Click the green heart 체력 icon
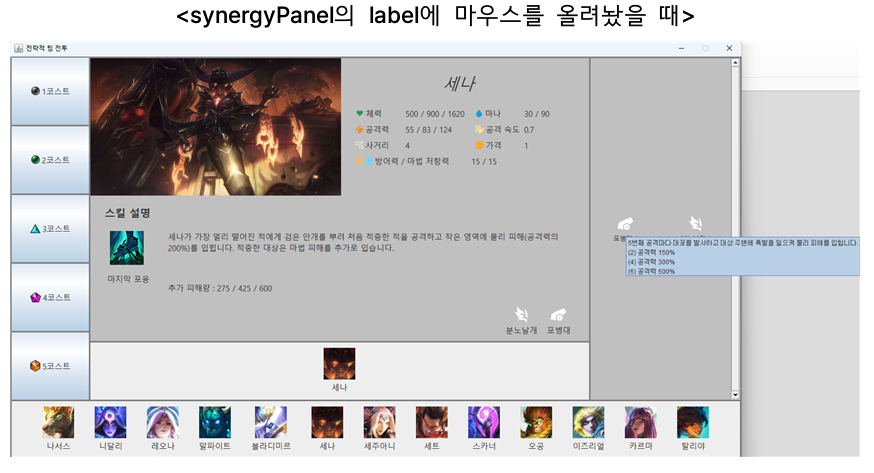The height and width of the screenshot is (473, 874). coord(360,113)
